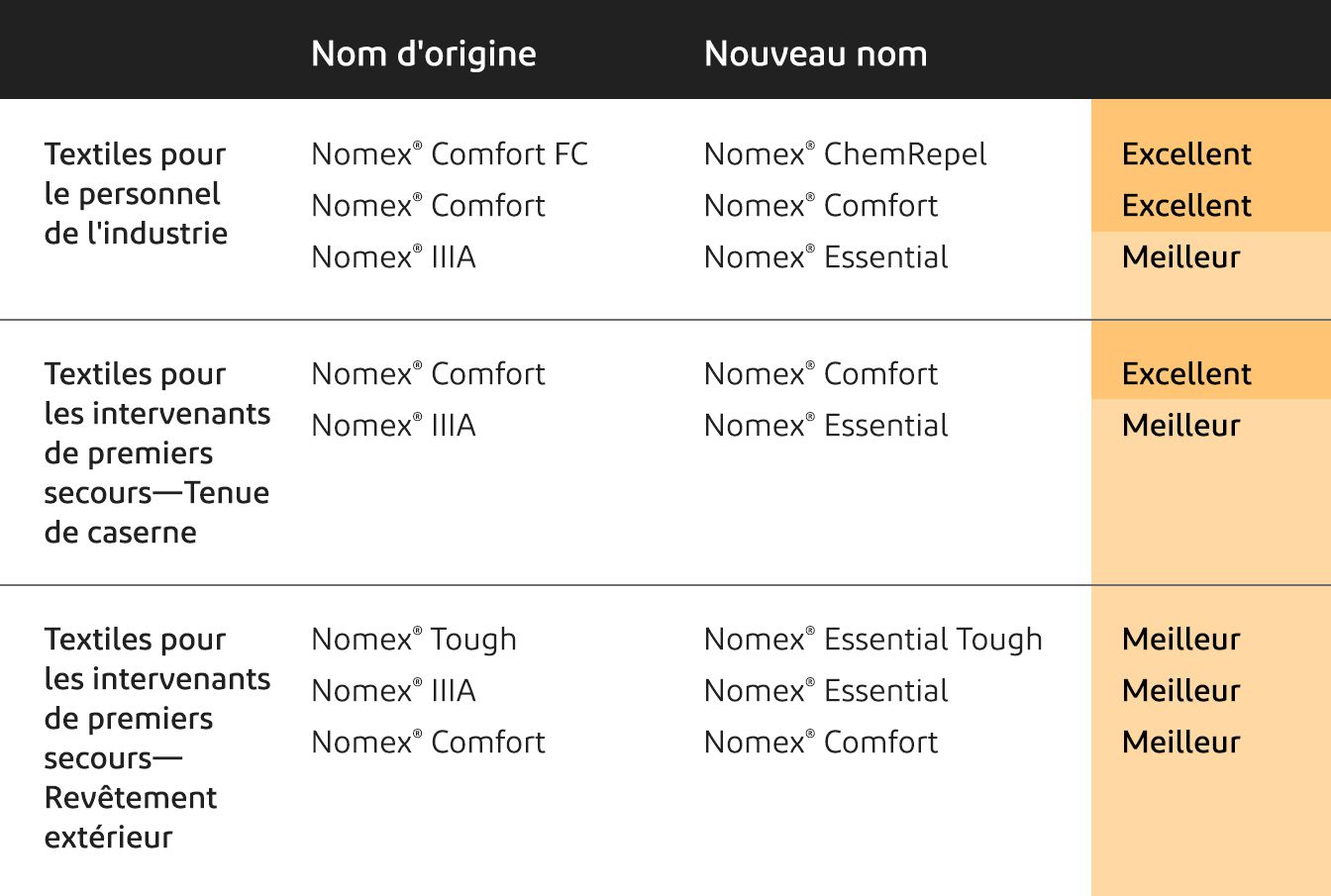
Task: Click "Meilleur" rating in caserne section
Action: 1180,426
